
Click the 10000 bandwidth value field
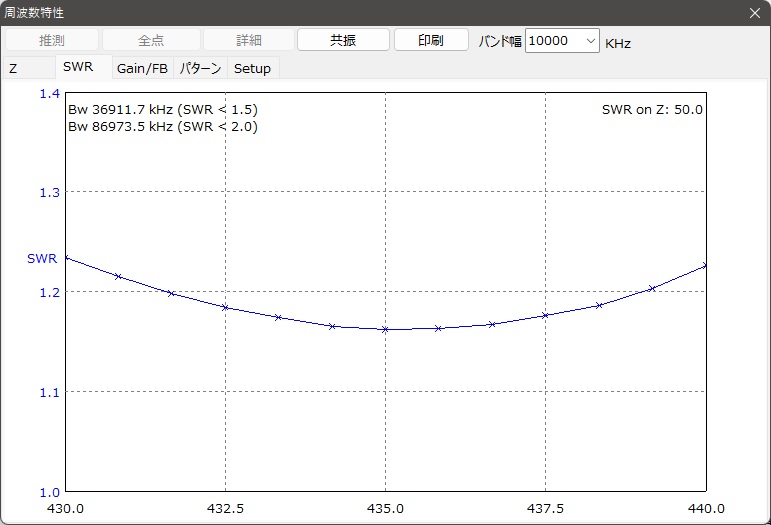pyautogui.click(x=551, y=41)
